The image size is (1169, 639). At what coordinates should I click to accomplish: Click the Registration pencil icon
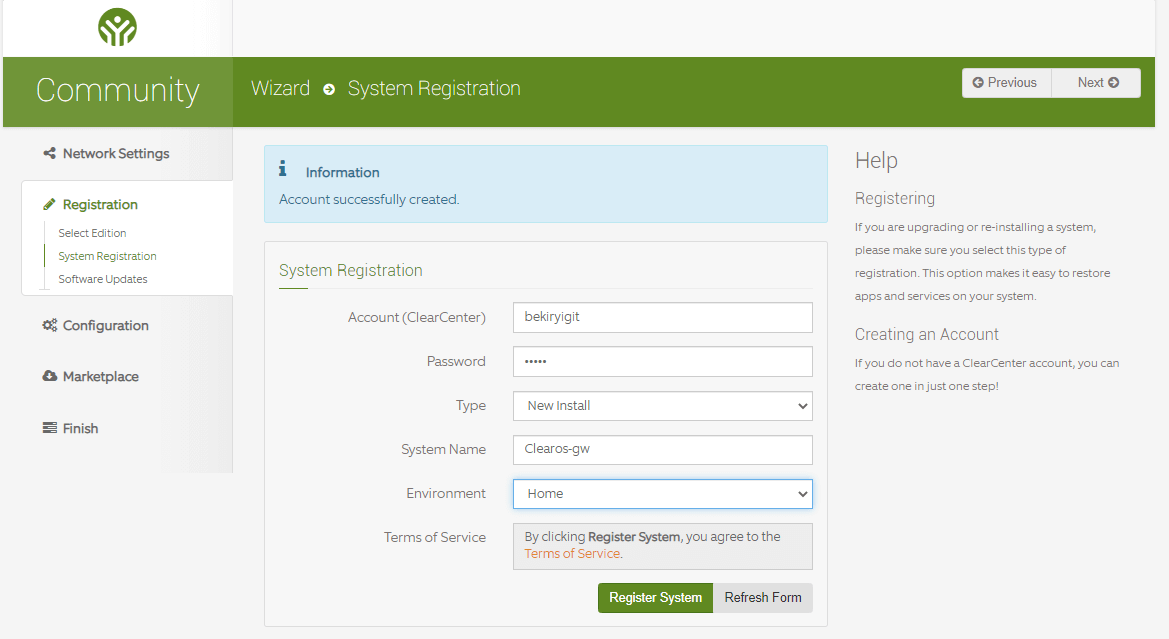coord(48,204)
